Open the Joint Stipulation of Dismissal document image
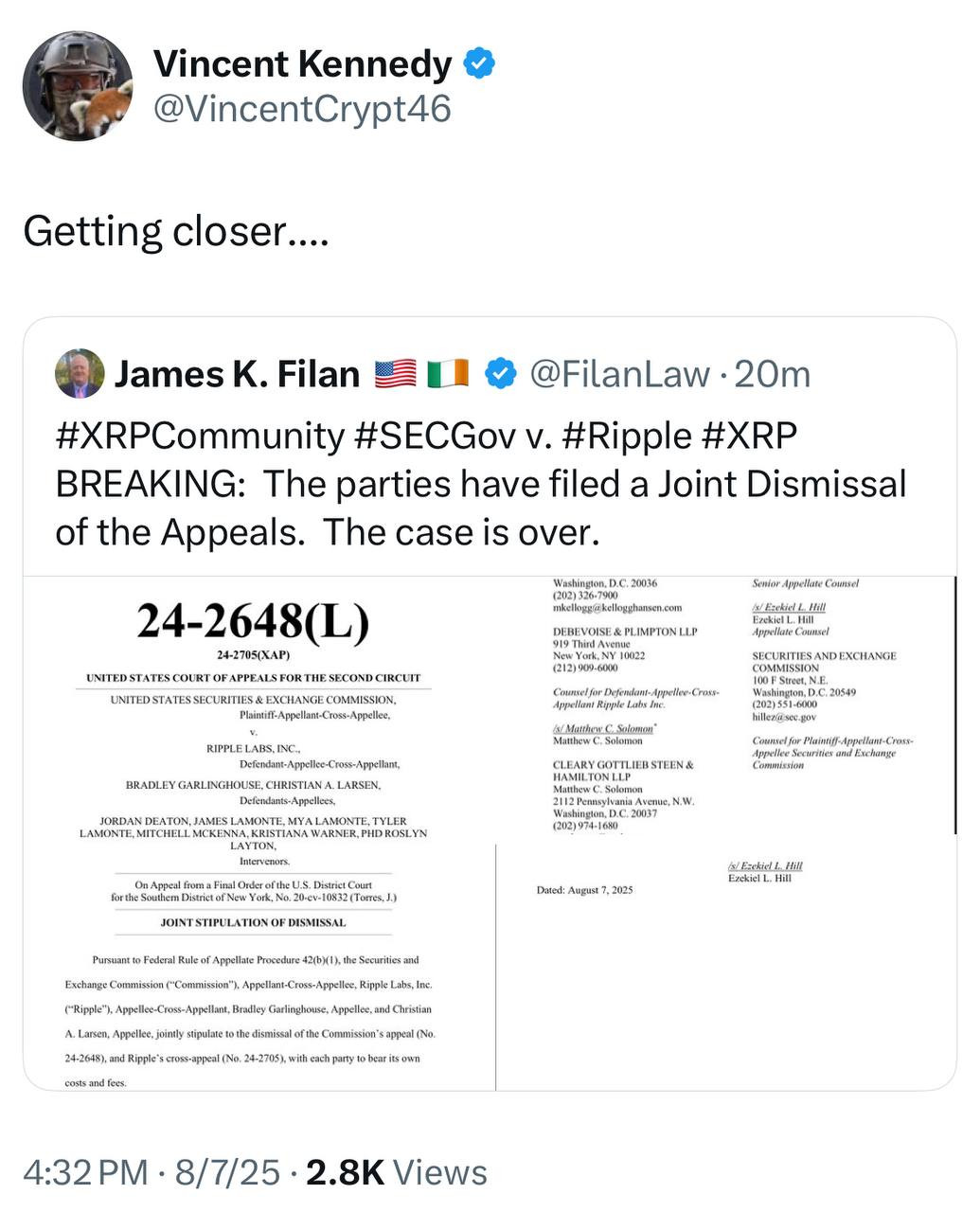This screenshot has width=980, height=1212. tap(258, 833)
